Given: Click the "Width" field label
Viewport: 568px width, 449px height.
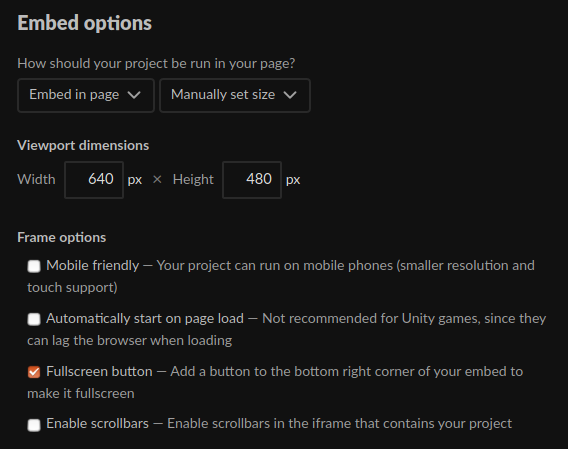Looking at the screenshot, I should click(x=36, y=179).
